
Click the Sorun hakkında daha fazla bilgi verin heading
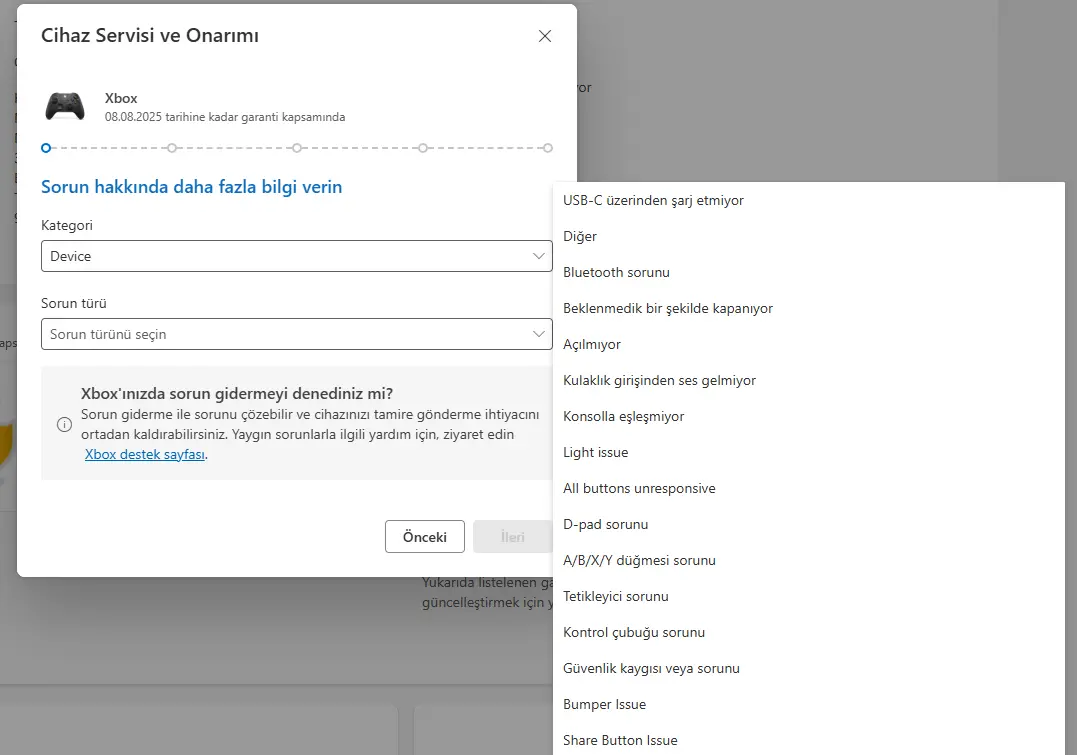pos(192,187)
